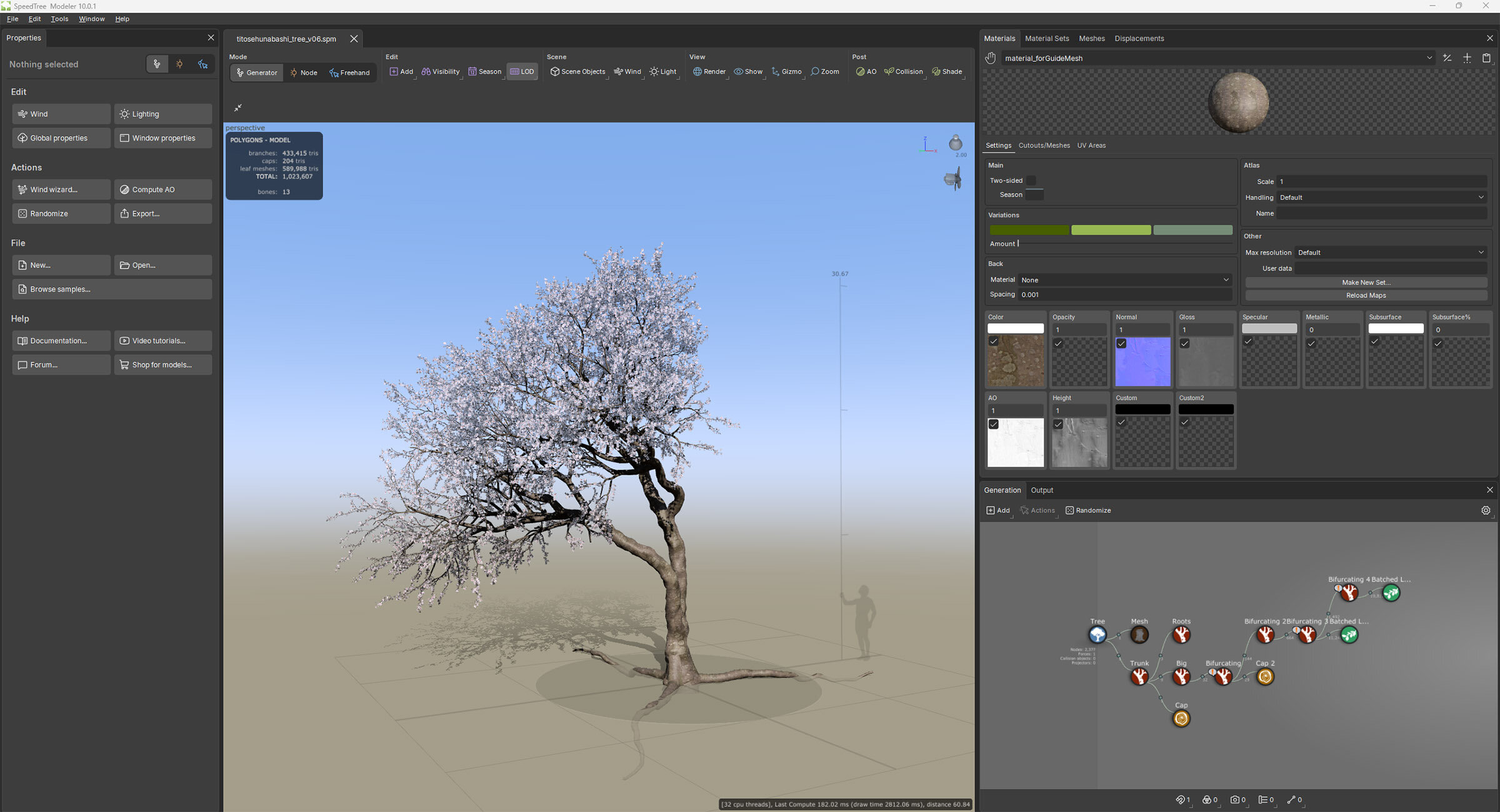Image resolution: width=1500 pixels, height=812 pixels.
Task: Switch to the Material Sets tab
Action: [1047, 39]
